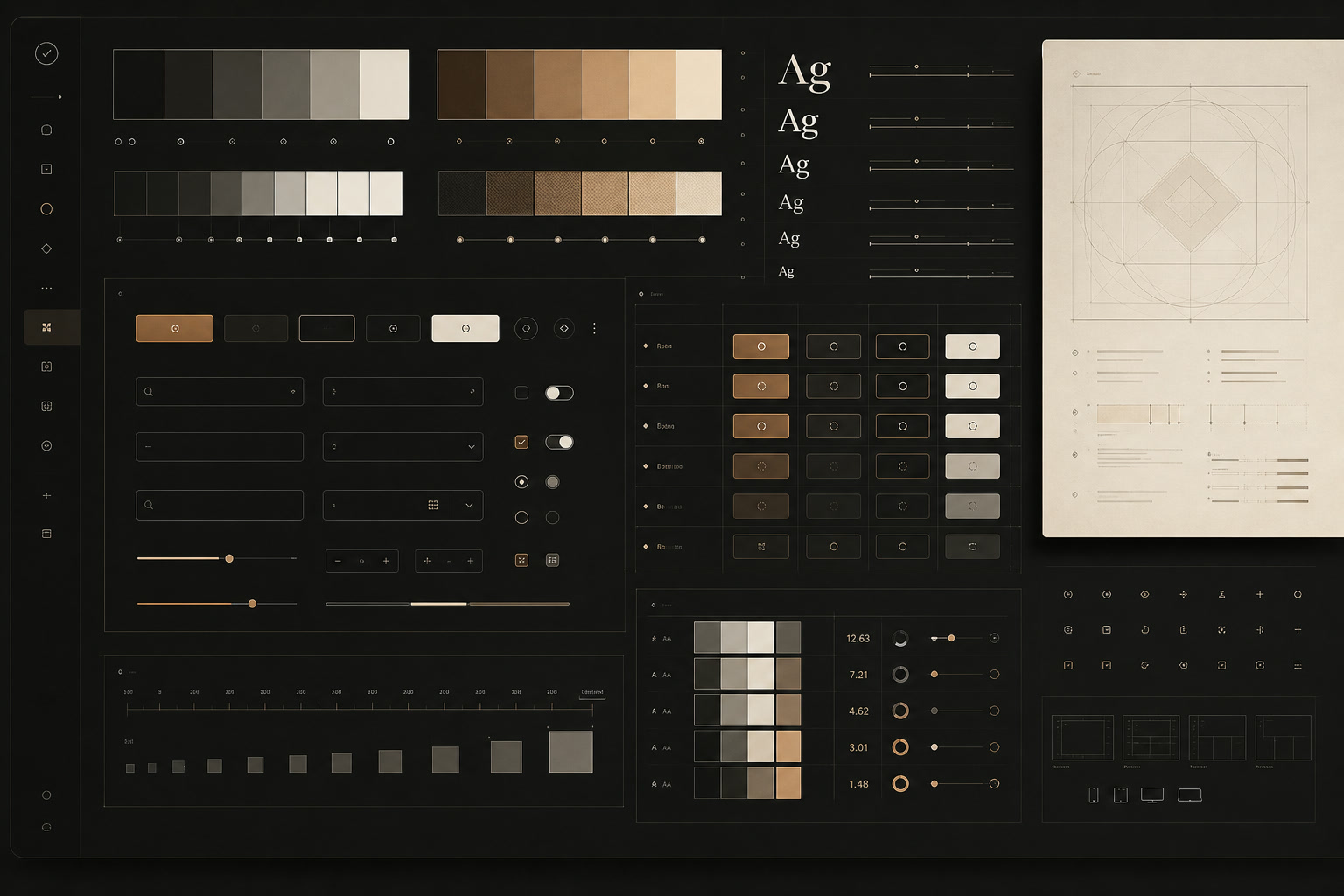Click the solid cream button in button row
Screen dimensions: 1344x896
point(465,328)
